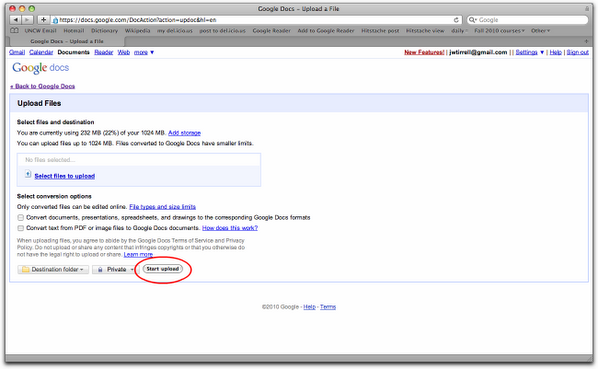Open the Web link in Google bar
The image size is (598, 369).
tap(124, 52)
